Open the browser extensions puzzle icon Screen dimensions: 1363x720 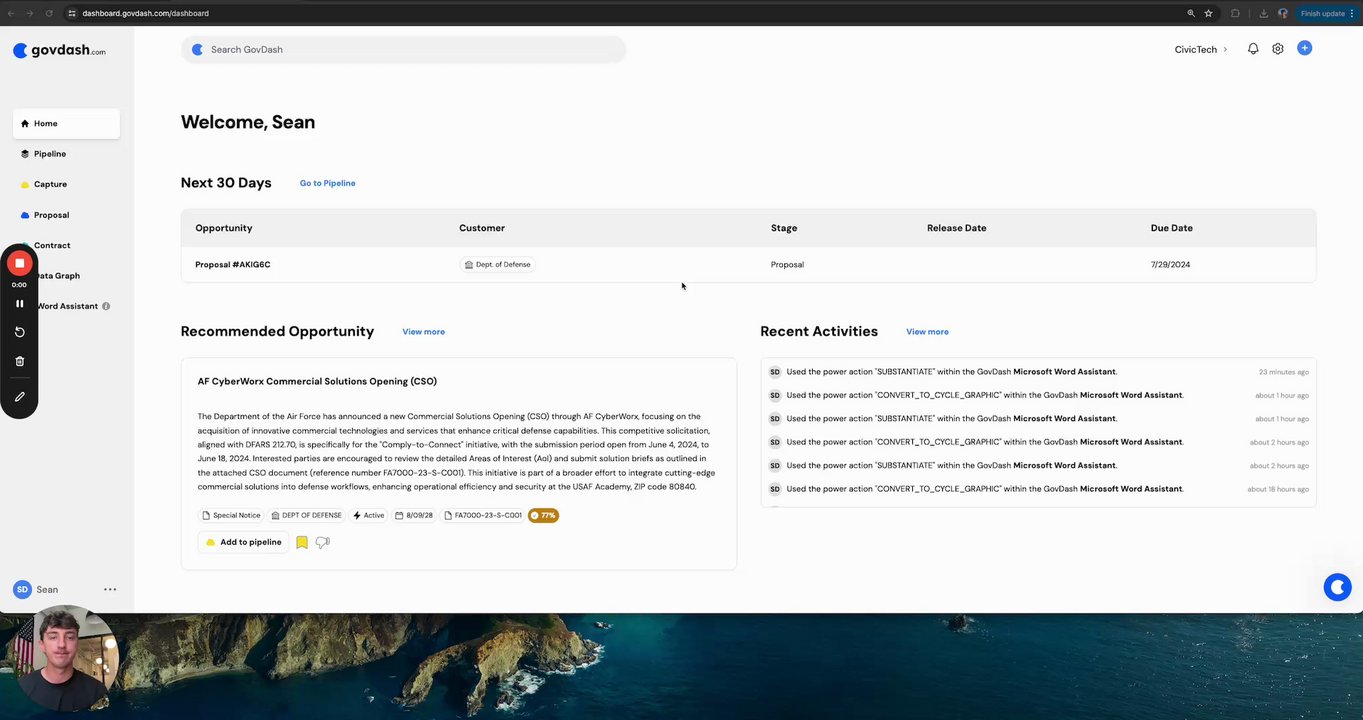(x=1236, y=13)
